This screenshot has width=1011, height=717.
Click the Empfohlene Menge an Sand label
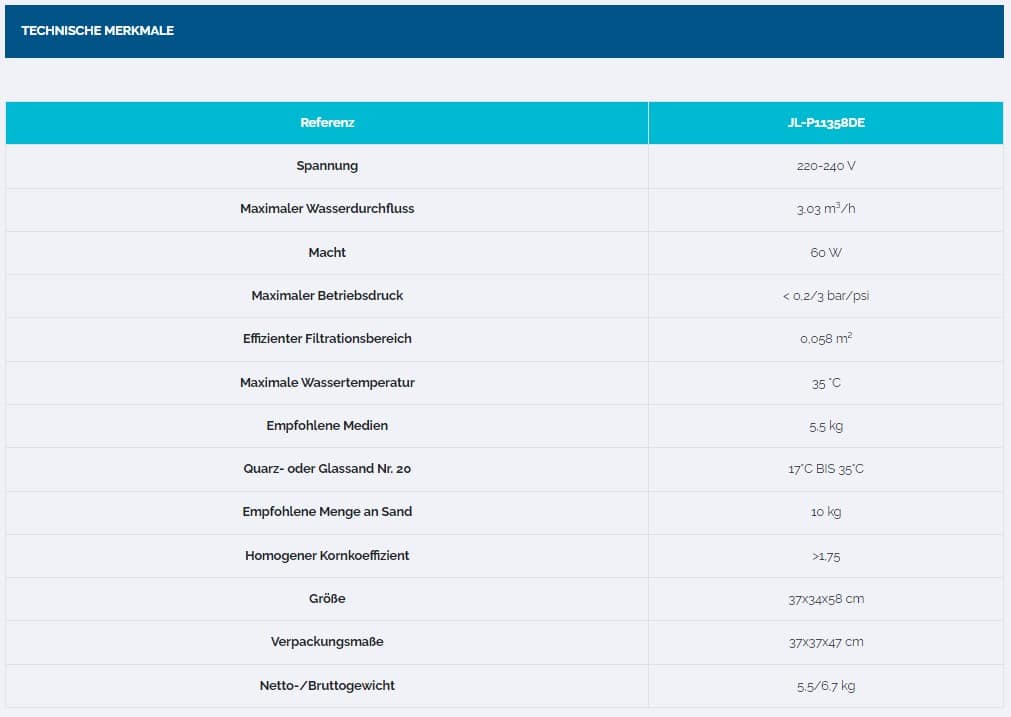[327, 512]
